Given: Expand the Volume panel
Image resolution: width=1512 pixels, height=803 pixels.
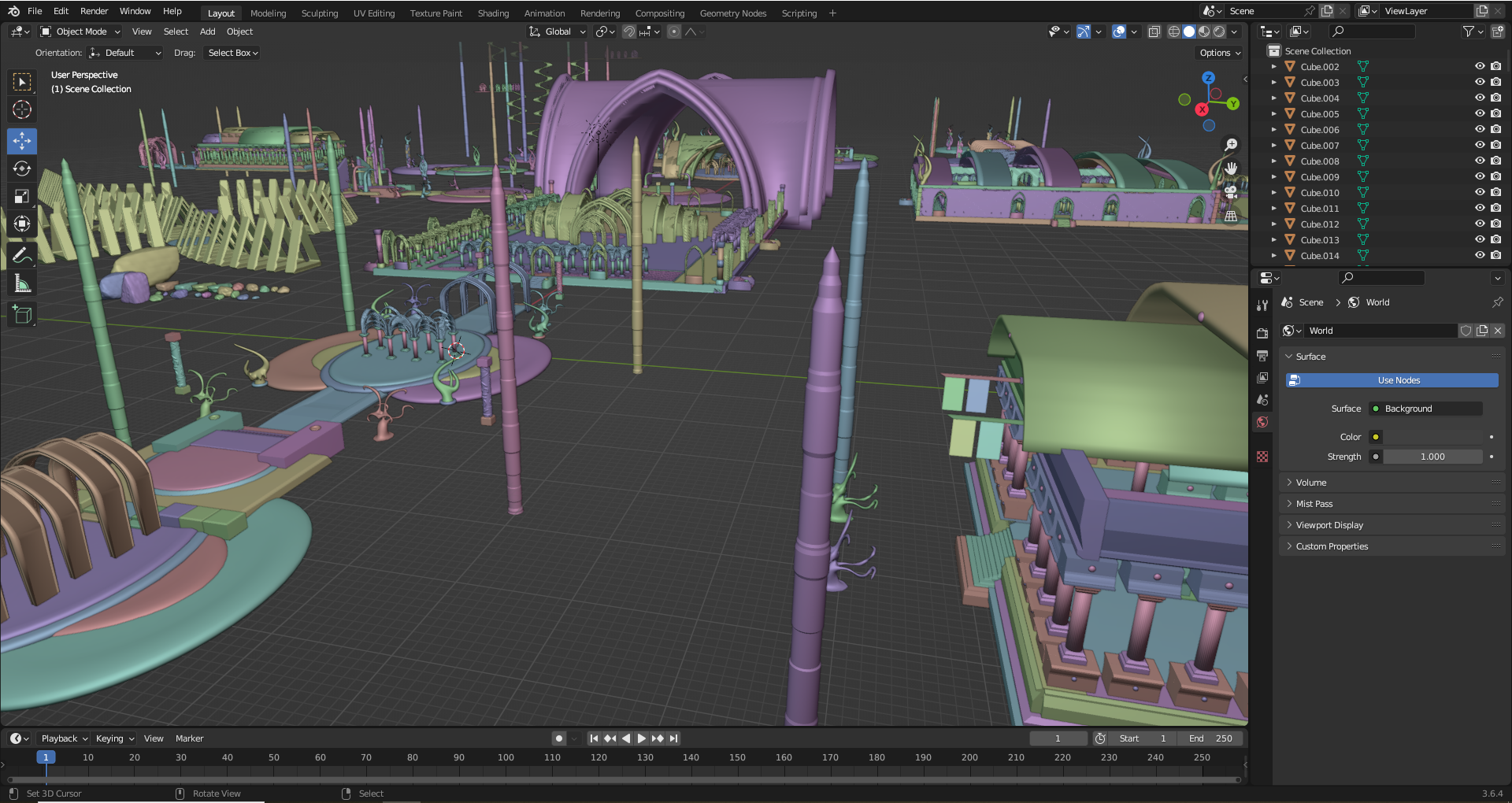Looking at the screenshot, I should point(1311,483).
